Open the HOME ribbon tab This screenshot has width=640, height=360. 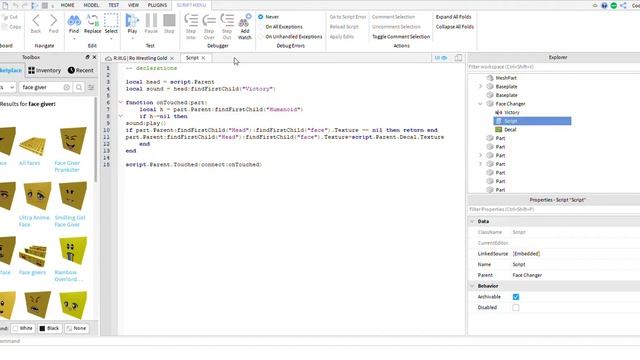(x=67, y=5)
